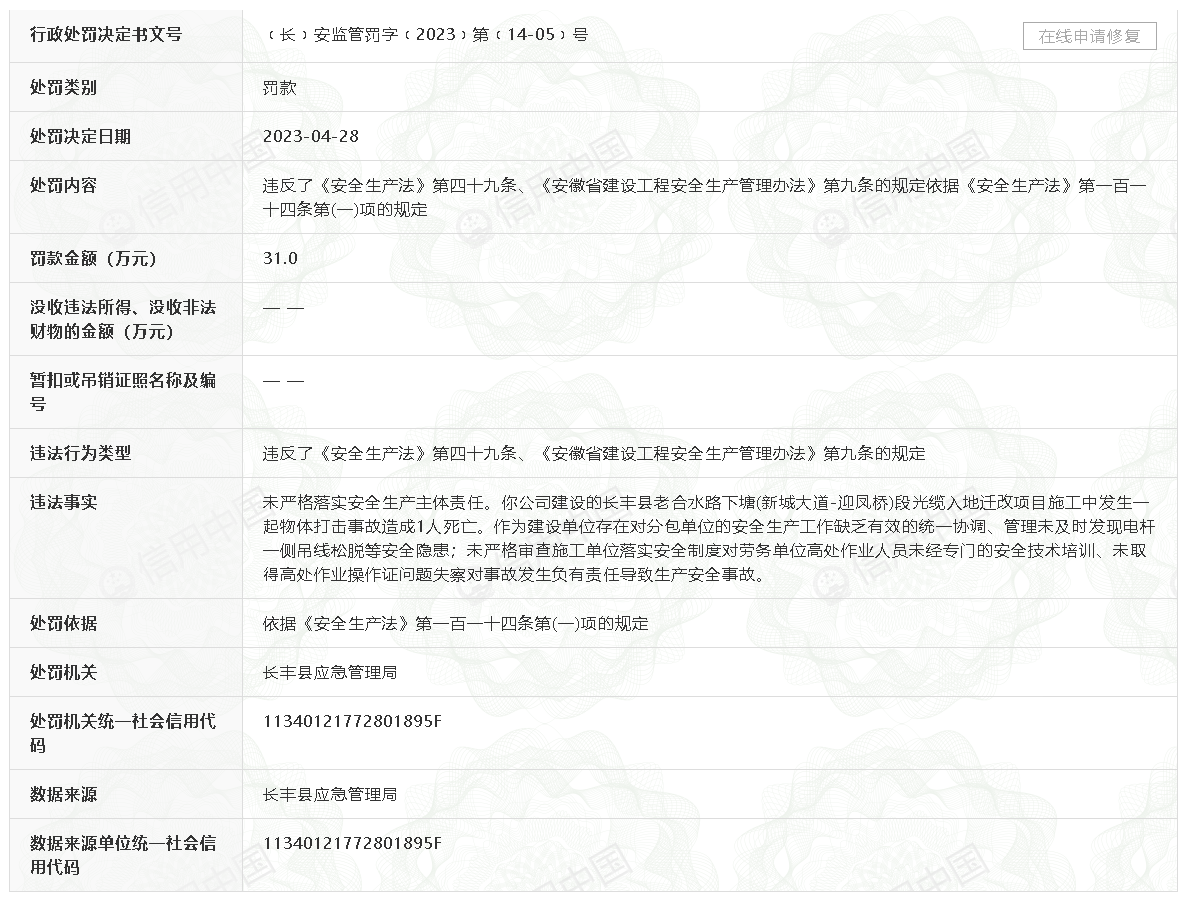Select the 罚款 penalty type value
This screenshot has height=900, width=1186.
280,88
